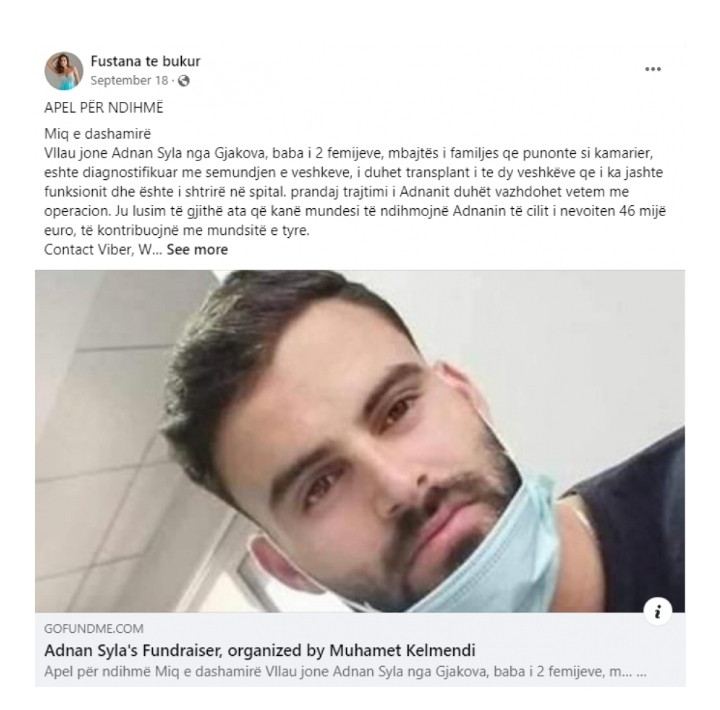Click the link info "i" icon
Screen dimensions: 720x710
coord(658,611)
